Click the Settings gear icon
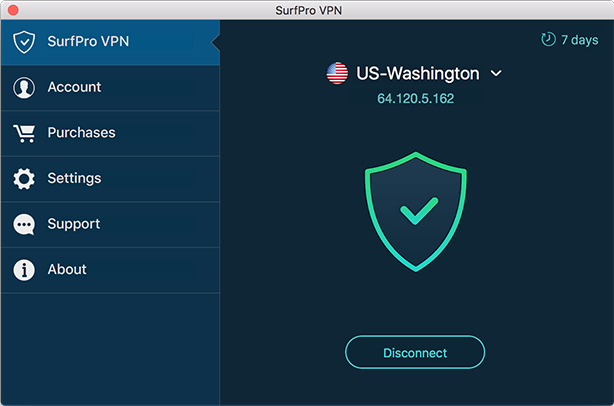This screenshot has height=406, width=614. [24, 179]
